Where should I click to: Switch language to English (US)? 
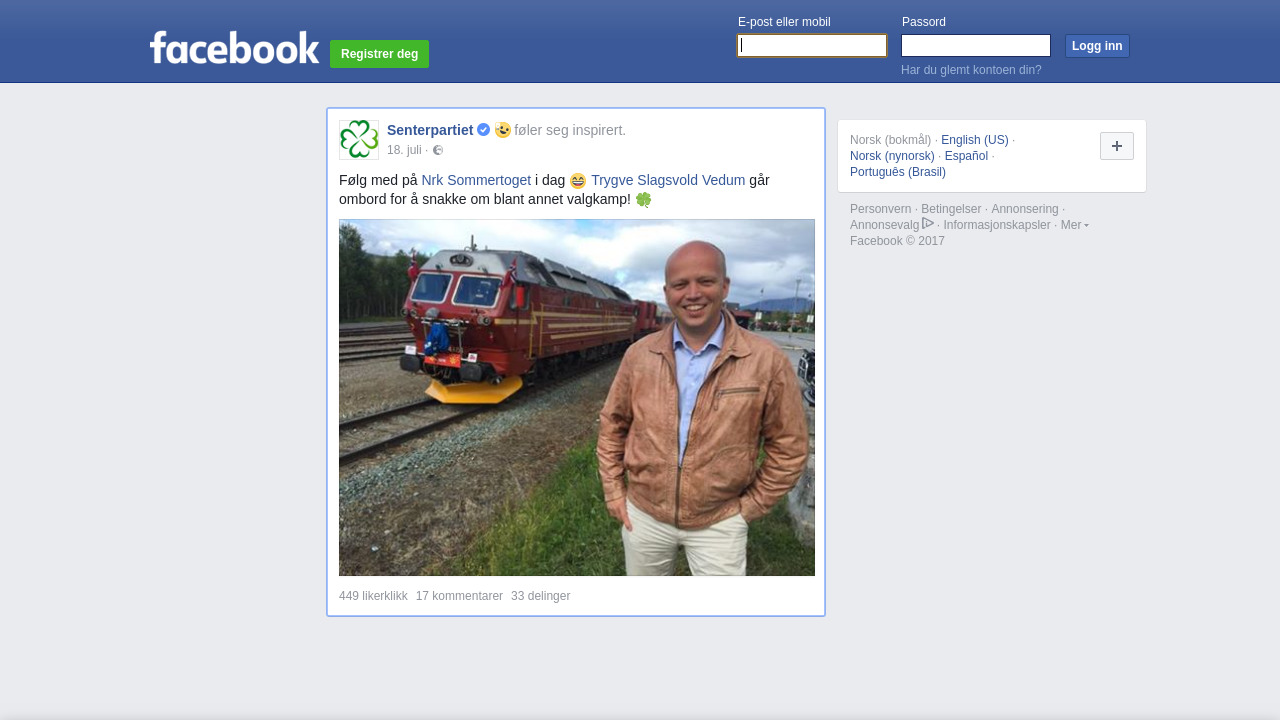pyautogui.click(x=975, y=140)
